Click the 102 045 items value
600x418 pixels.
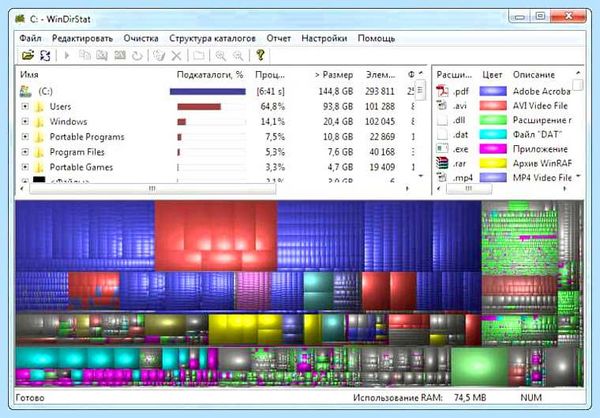pos(380,122)
